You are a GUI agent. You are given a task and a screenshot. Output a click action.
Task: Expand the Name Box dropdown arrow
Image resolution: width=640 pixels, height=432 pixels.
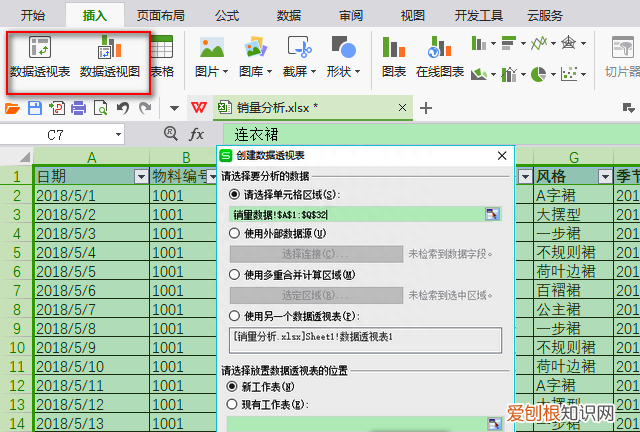point(118,134)
